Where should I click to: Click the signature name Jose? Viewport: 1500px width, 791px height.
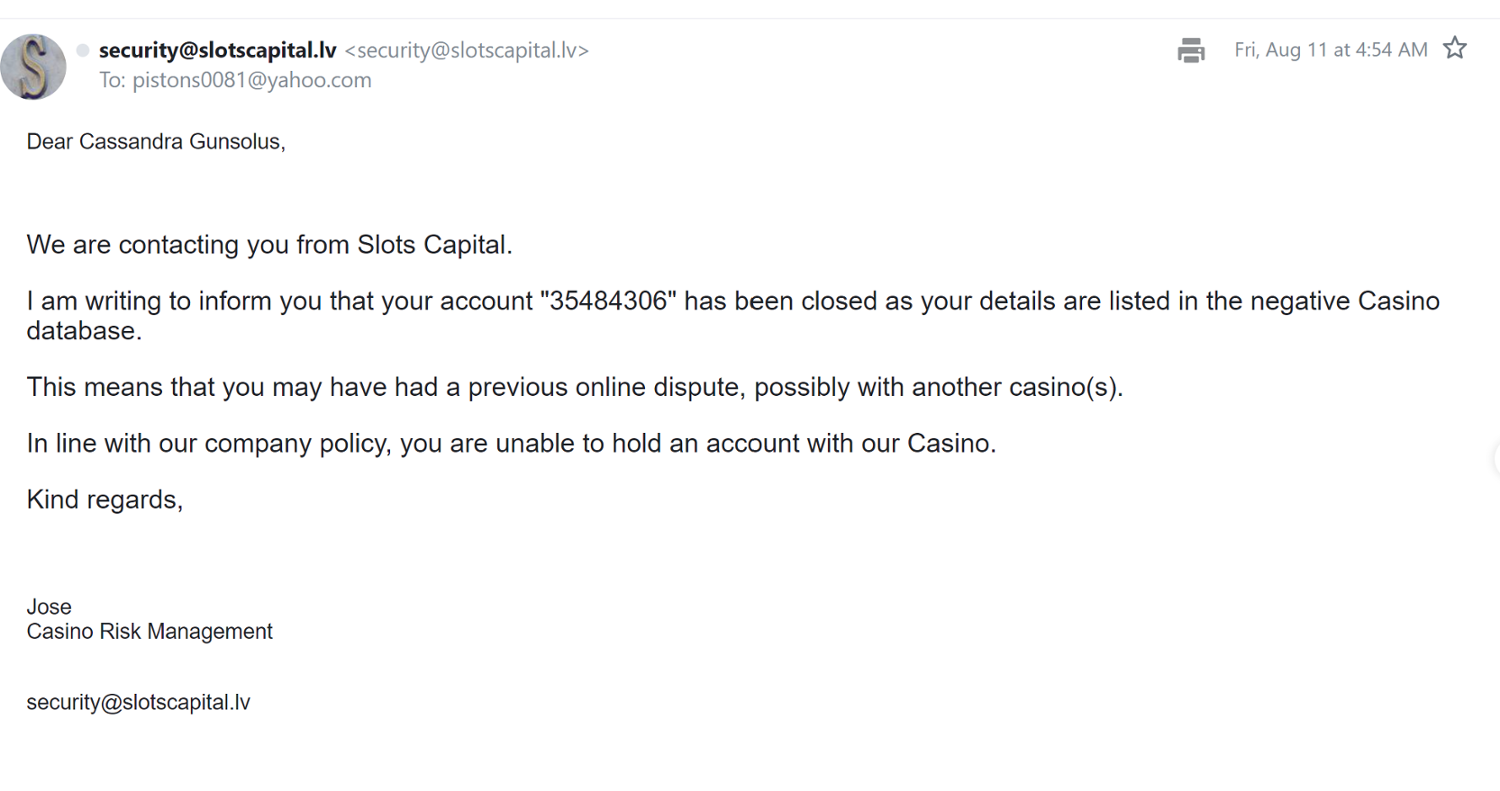[49, 607]
